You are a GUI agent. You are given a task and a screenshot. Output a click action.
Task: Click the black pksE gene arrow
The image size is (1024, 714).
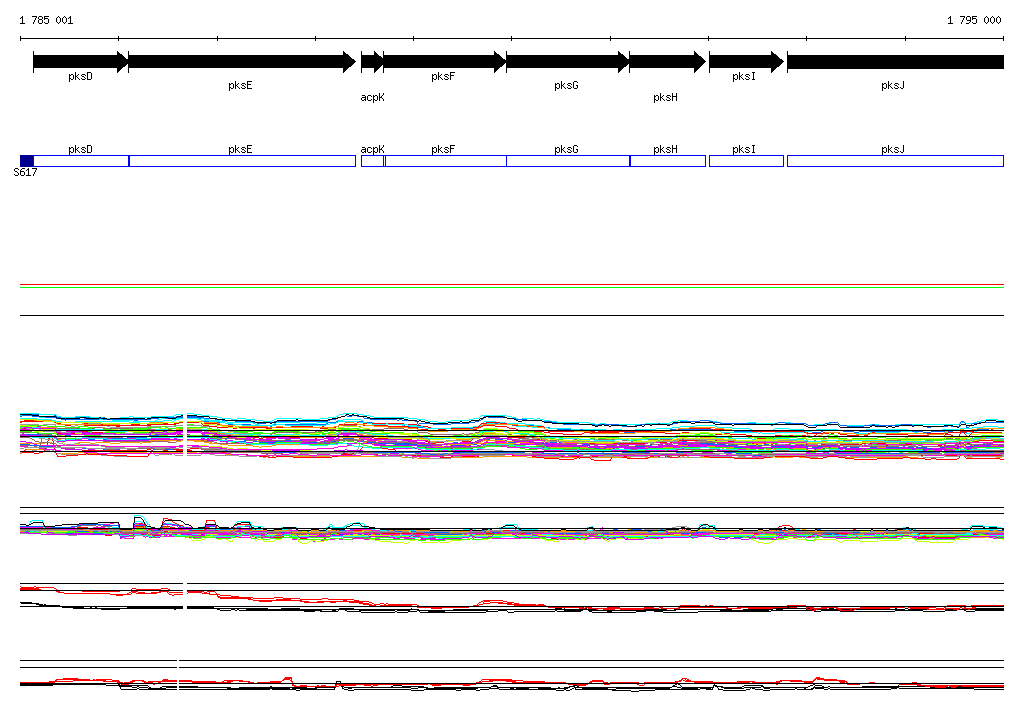click(x=242, y=62)
